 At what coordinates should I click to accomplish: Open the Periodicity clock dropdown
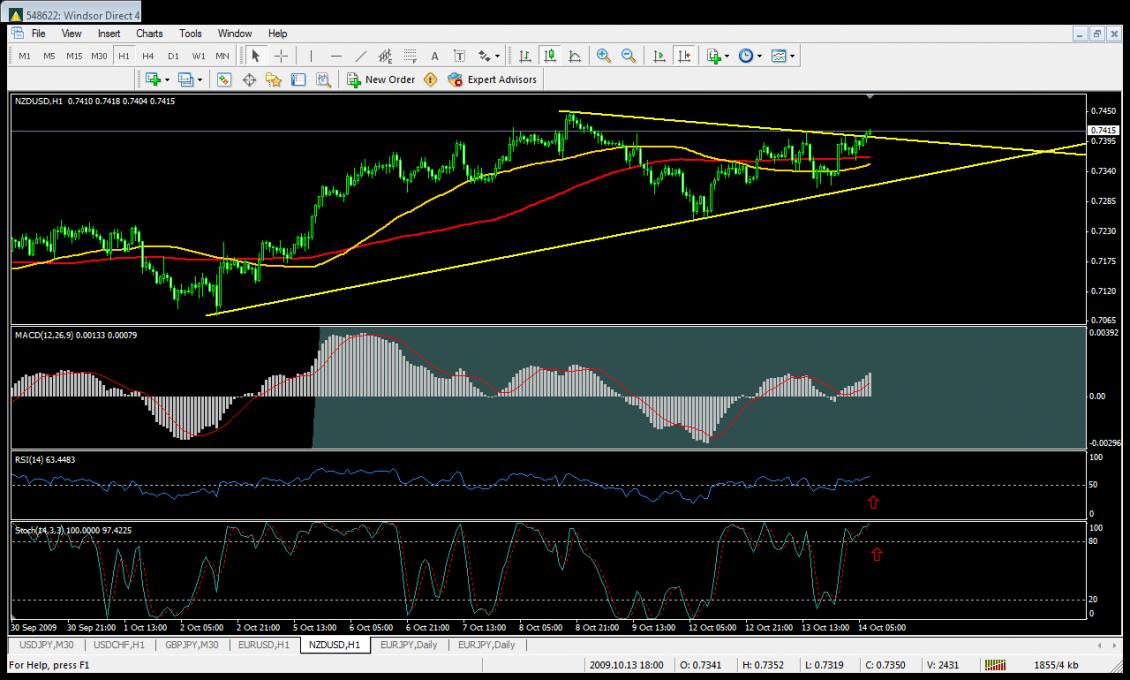pyautogui.click(x=750, y=56)
